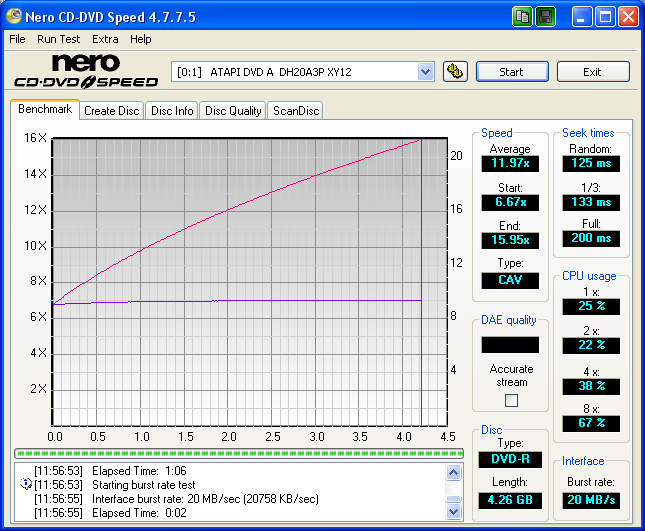Viewport: 645px width, 531px height.
Task: Minimize the Nero CD-DVD Speed window
Action: coord(583,17)
